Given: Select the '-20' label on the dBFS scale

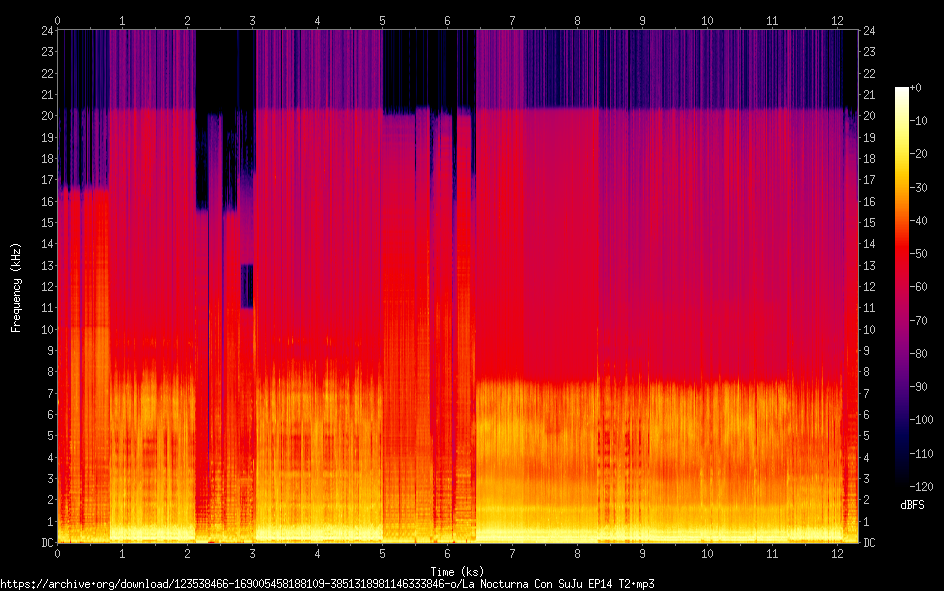Looking at the screenshot, I should tap(919, 154).
